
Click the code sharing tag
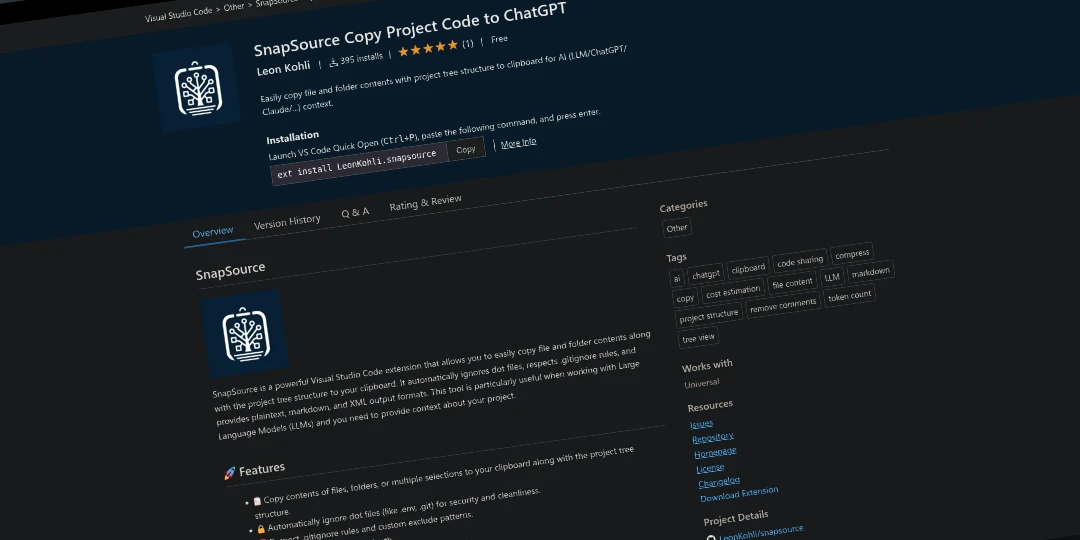point(800,261)
